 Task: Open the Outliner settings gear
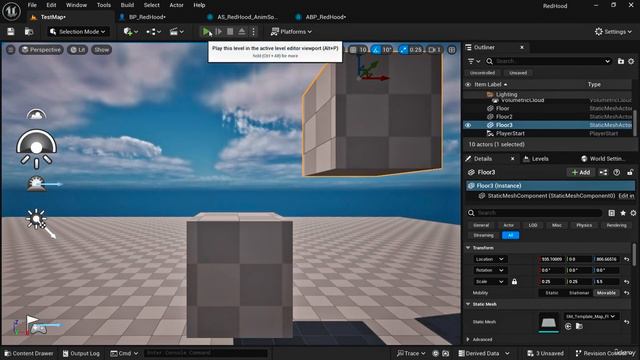point(631,61)
